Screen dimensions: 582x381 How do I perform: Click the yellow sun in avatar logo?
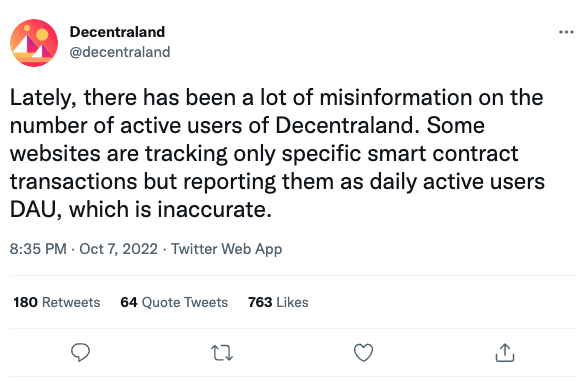coord(42,34)
